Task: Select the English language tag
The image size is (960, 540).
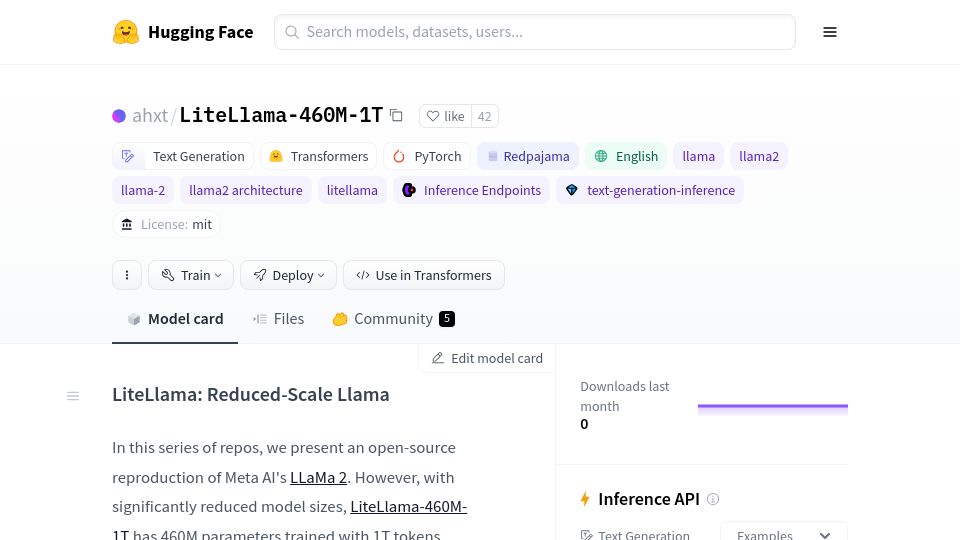Action: click(626, 156)
